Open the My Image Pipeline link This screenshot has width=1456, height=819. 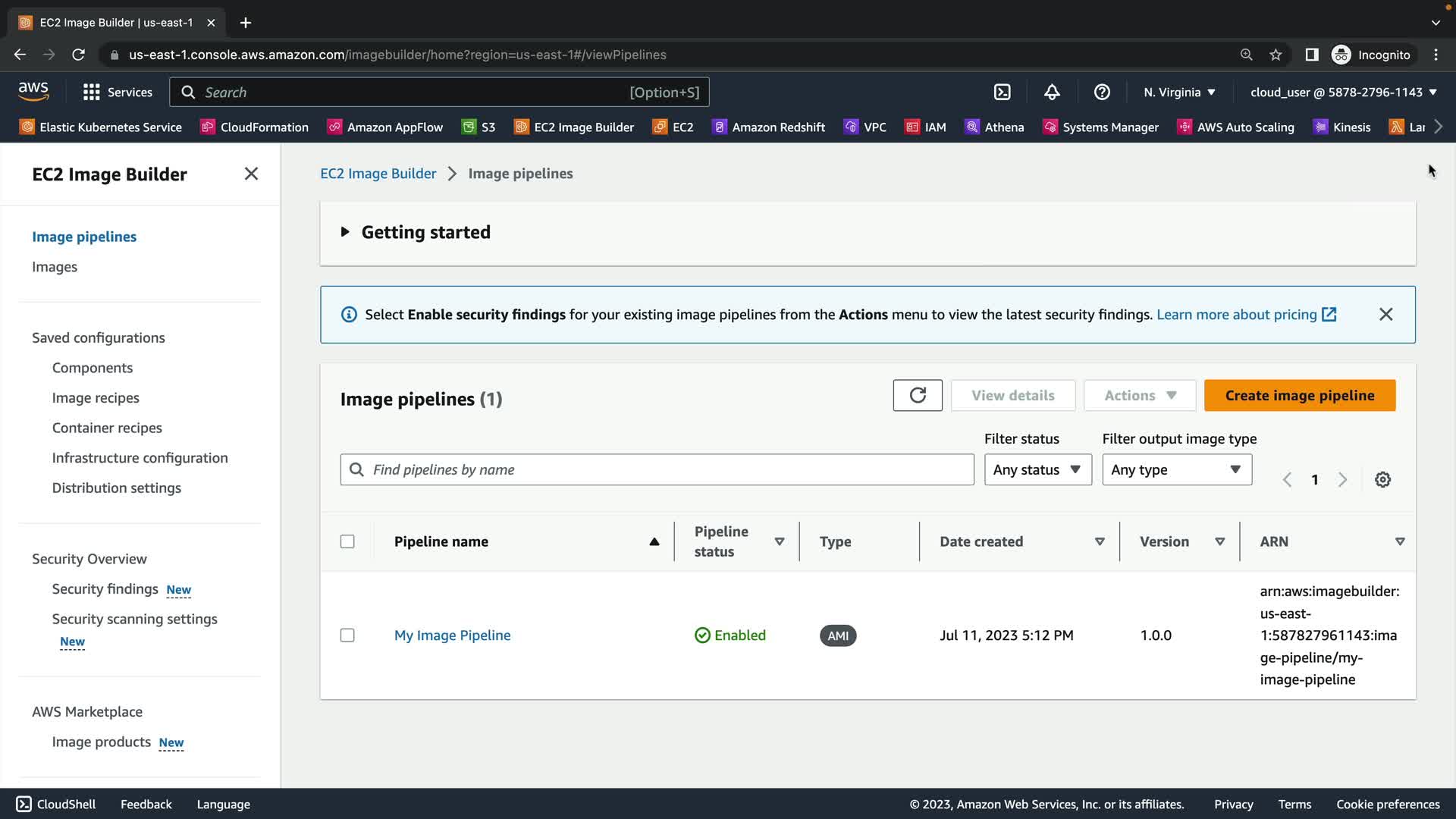(x=452, y=635)
